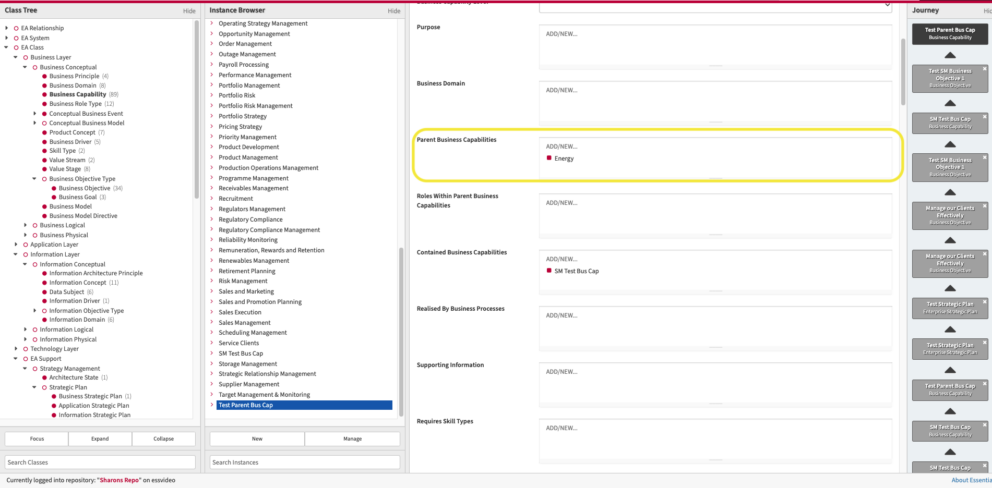Click the Expand button under Class Tree
The image size is (992, 488).
pos(100,439)
